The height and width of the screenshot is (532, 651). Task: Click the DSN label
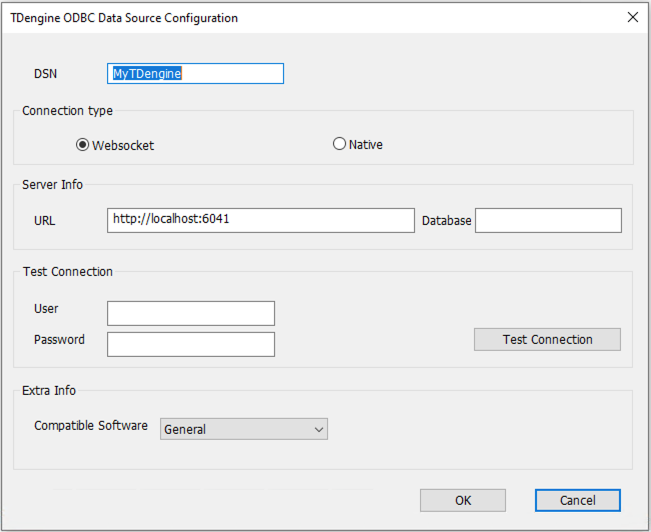click(x=46, y=73)
